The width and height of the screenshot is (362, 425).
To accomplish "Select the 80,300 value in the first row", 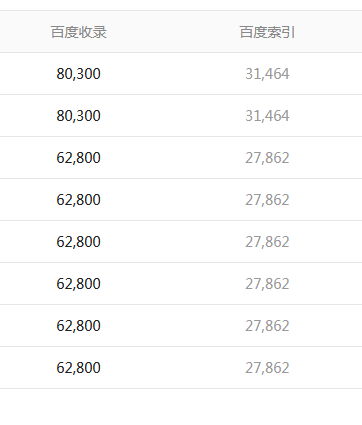I will pyautogui.click(x=78, y=74).
